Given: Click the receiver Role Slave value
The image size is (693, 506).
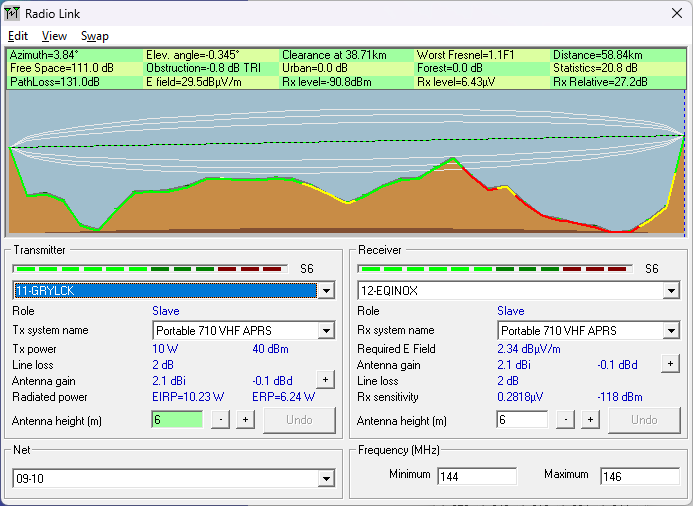Looking at the screenshot, I should (x=510, y=311).
